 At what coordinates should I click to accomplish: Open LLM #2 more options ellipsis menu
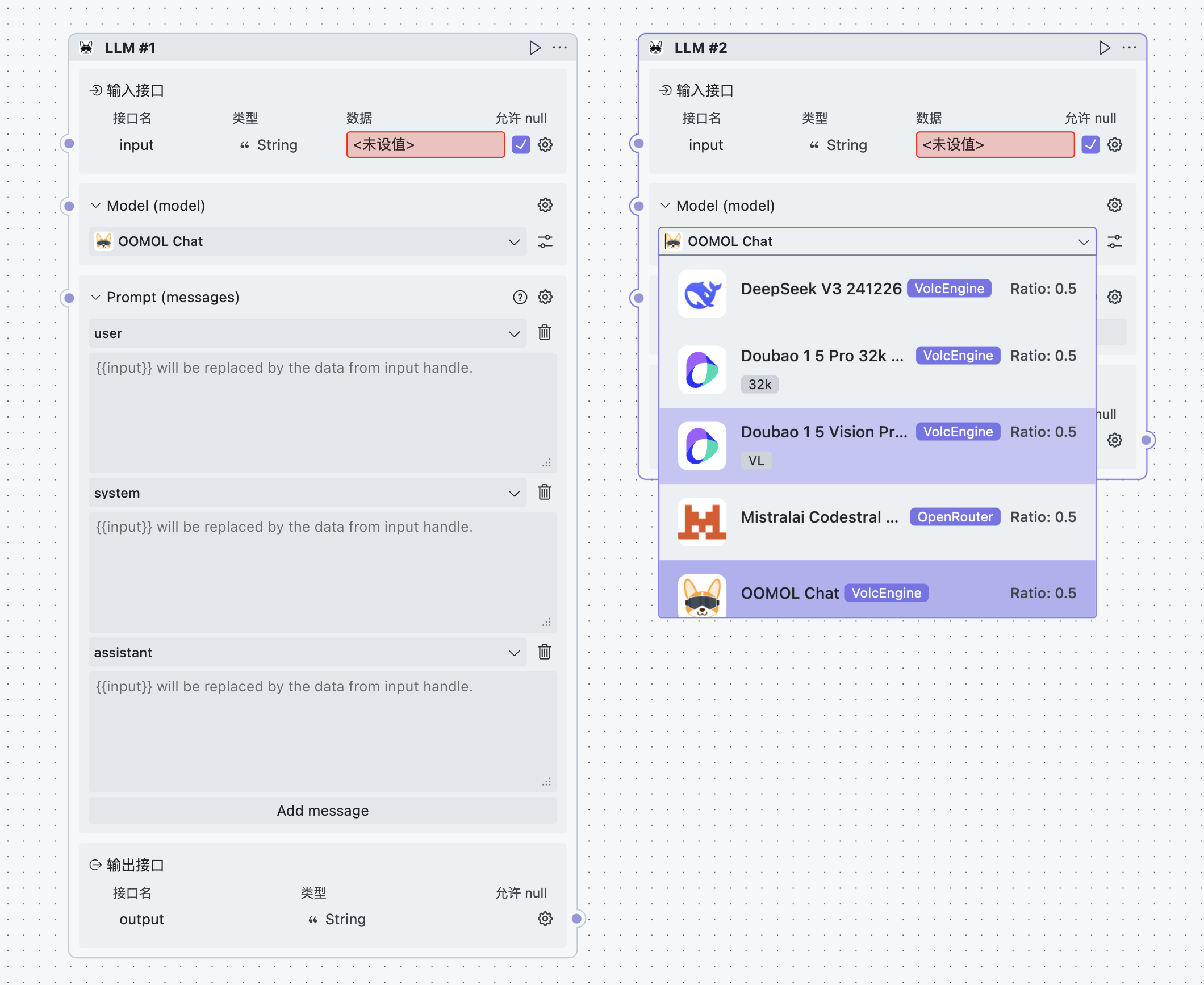point(1129,48)
